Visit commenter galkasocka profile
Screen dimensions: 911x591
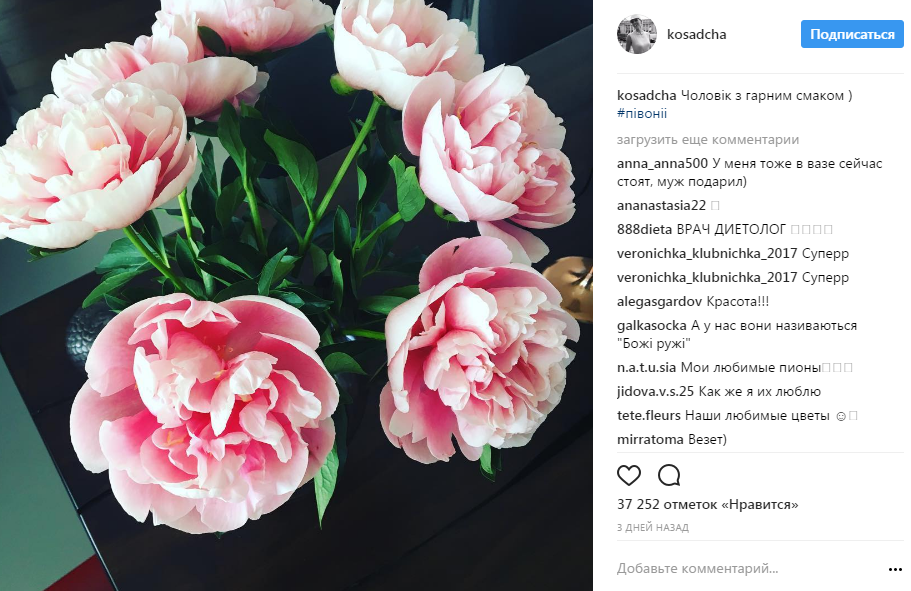point(652,325)
